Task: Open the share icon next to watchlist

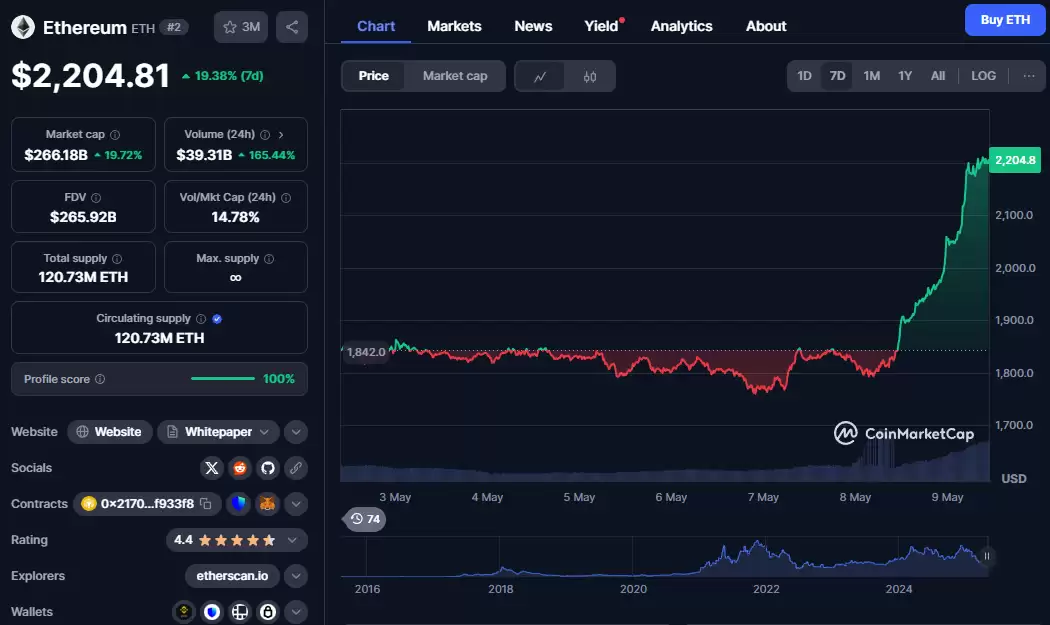Action: point(292,27)
